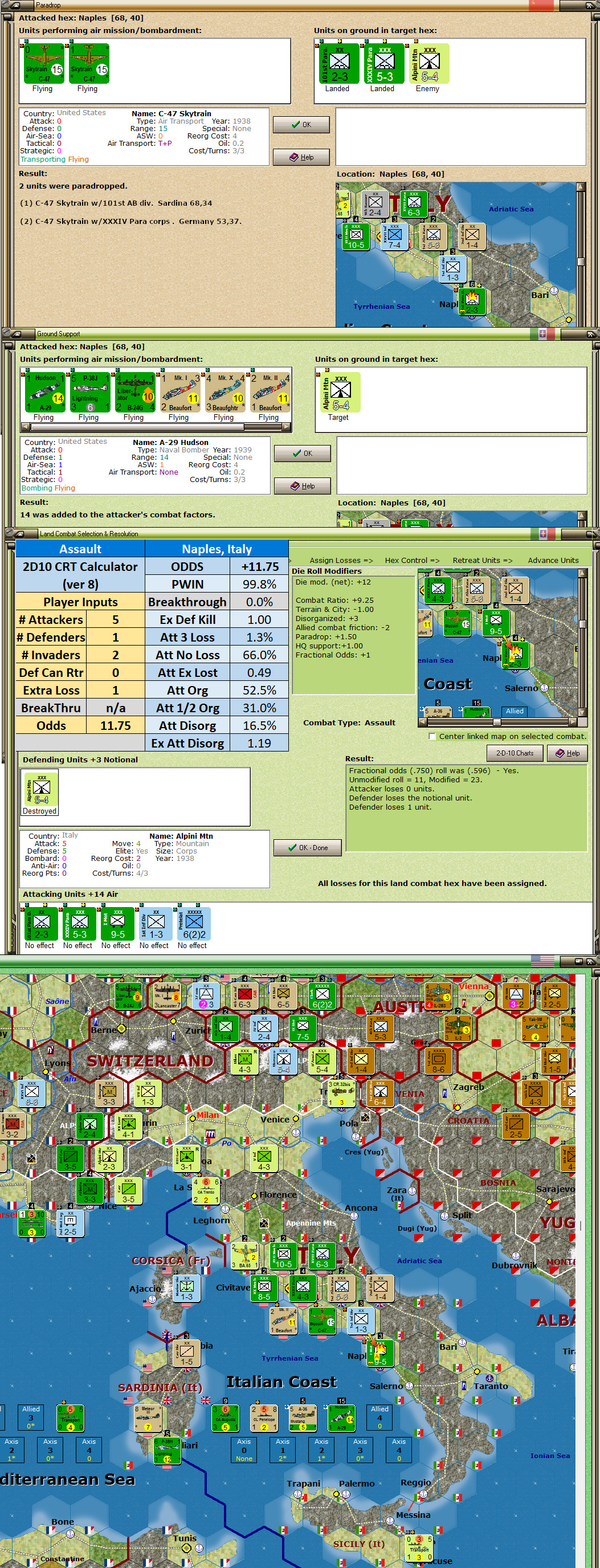Viewport: 600px width, 1568px height.
Task: Select the Alpini Mtn target unit in Ground Support
Action: (x=340, y=393)
